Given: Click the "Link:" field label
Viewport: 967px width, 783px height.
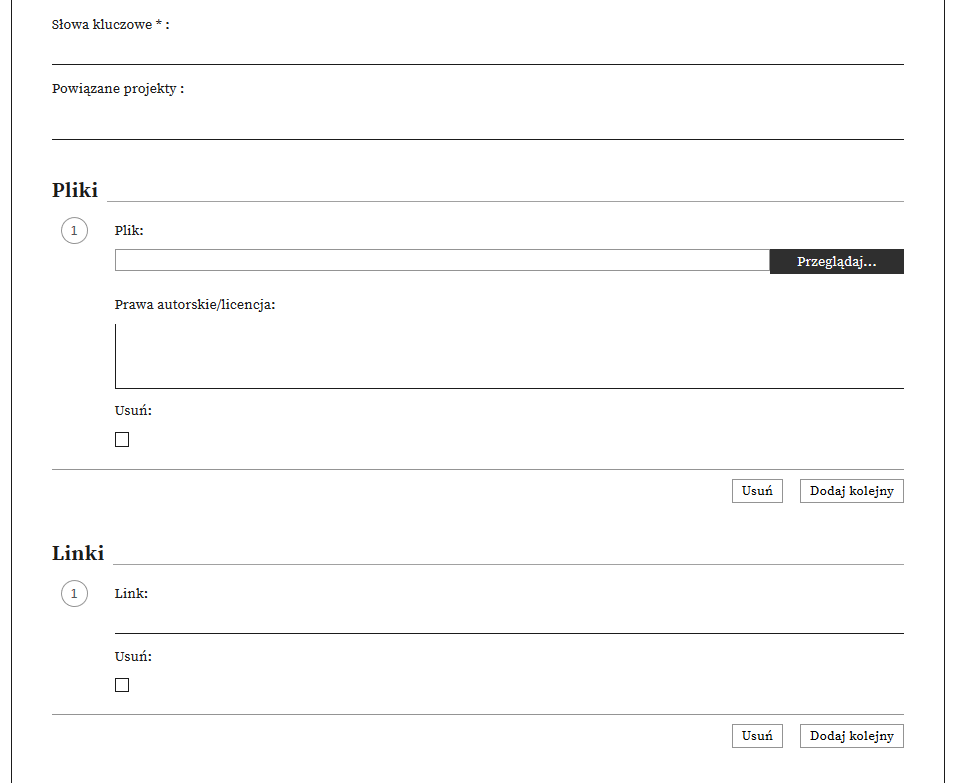Looking at the screenshot, I should tap(131, 594).
